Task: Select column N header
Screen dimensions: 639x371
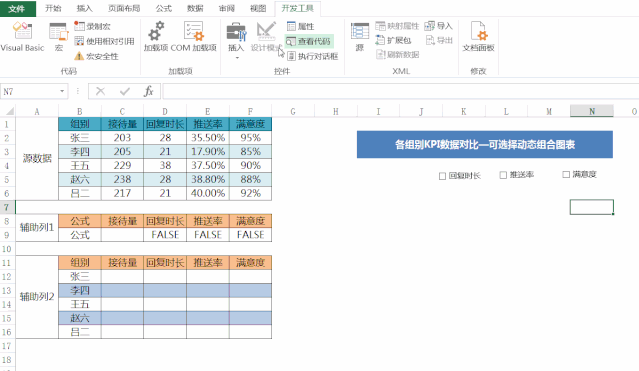Action: [x=592, y=111]
